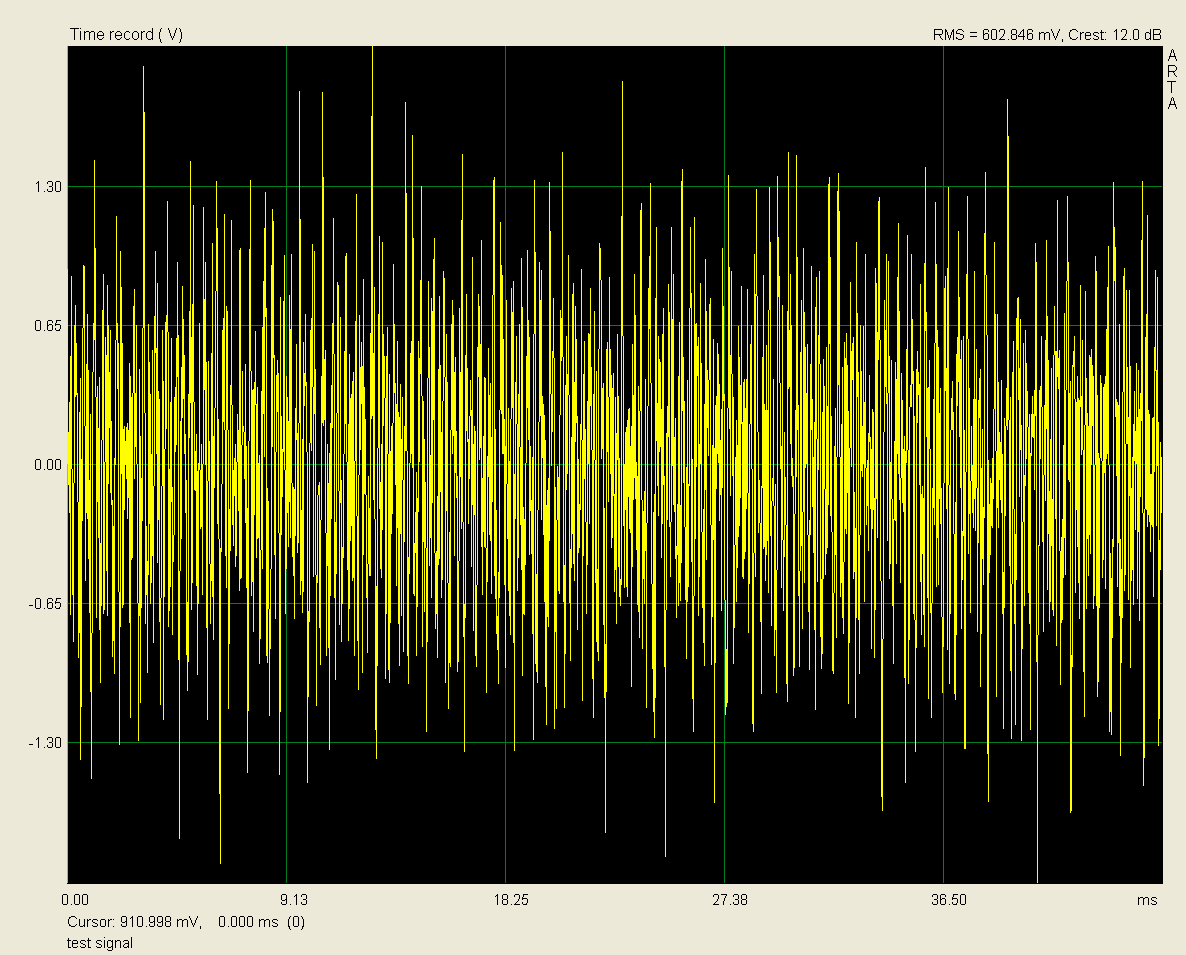Click the '0.000 ms (0)' cursor time readout
The width and height of the screenshot is (1186, 955).
coord(262,922)
